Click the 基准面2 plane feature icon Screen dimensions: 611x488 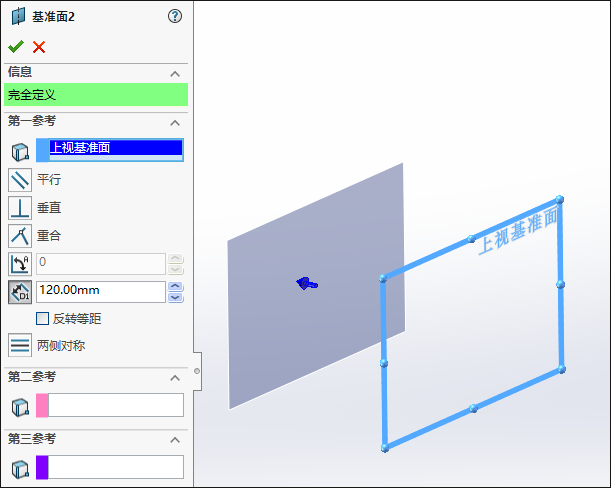point(18,16)
